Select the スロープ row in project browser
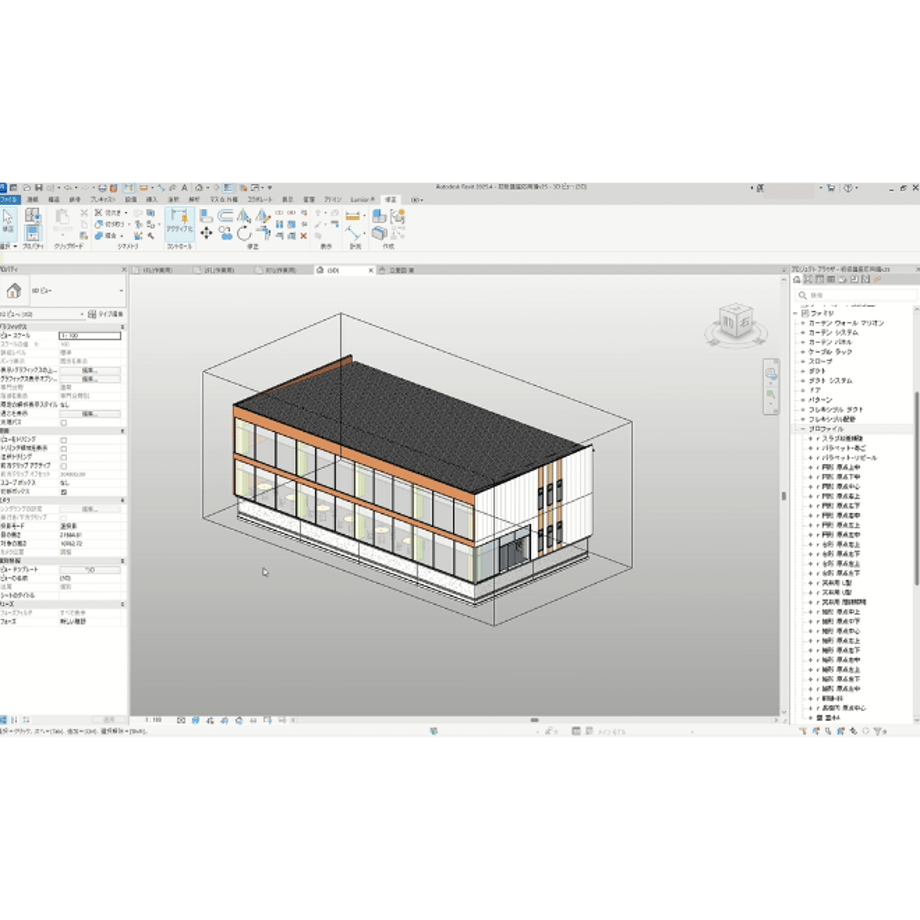Viewport: 920px width, 920px height. (x=820, y=361)
